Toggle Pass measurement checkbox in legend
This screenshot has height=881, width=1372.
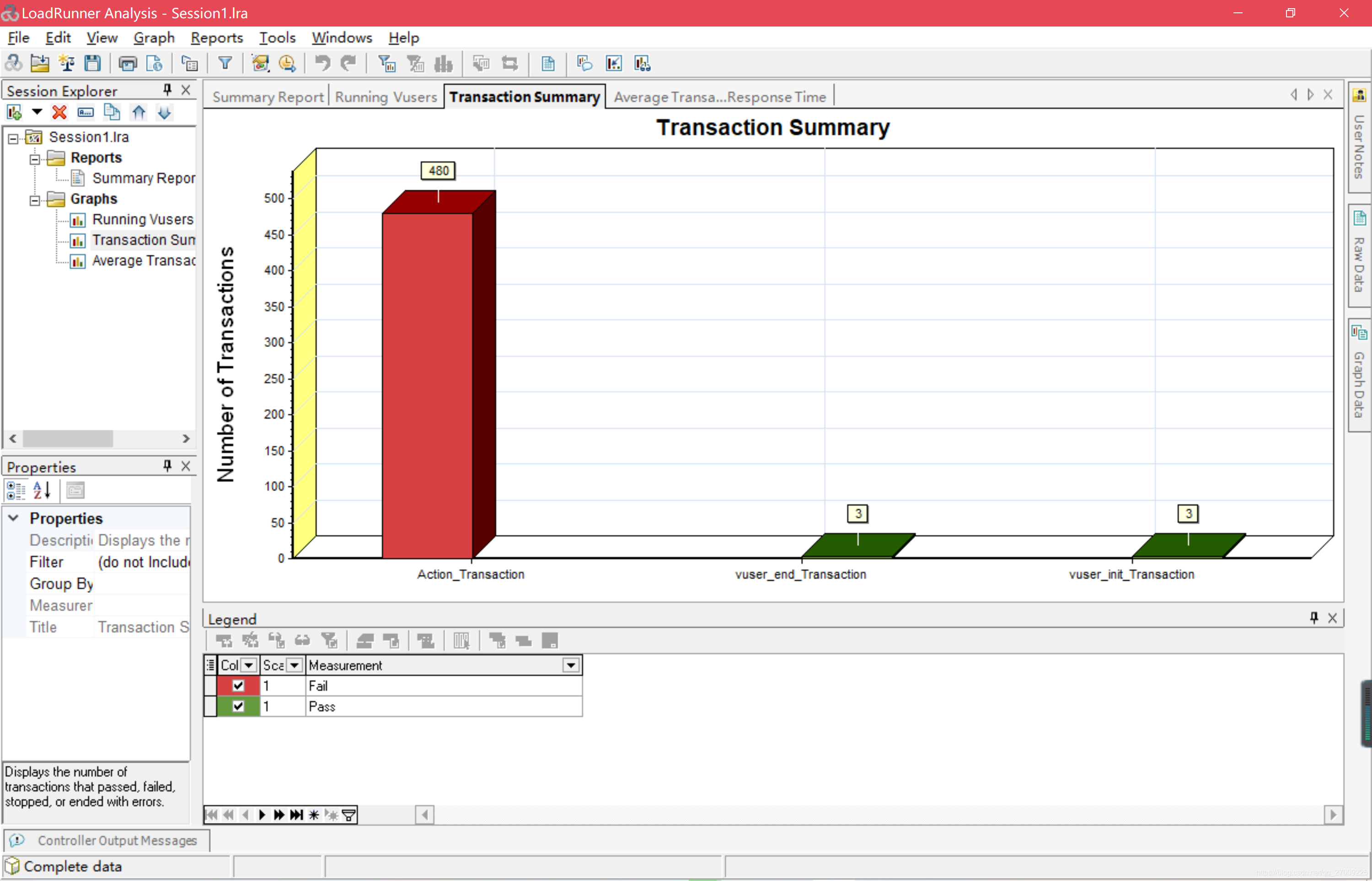[237, 706]
